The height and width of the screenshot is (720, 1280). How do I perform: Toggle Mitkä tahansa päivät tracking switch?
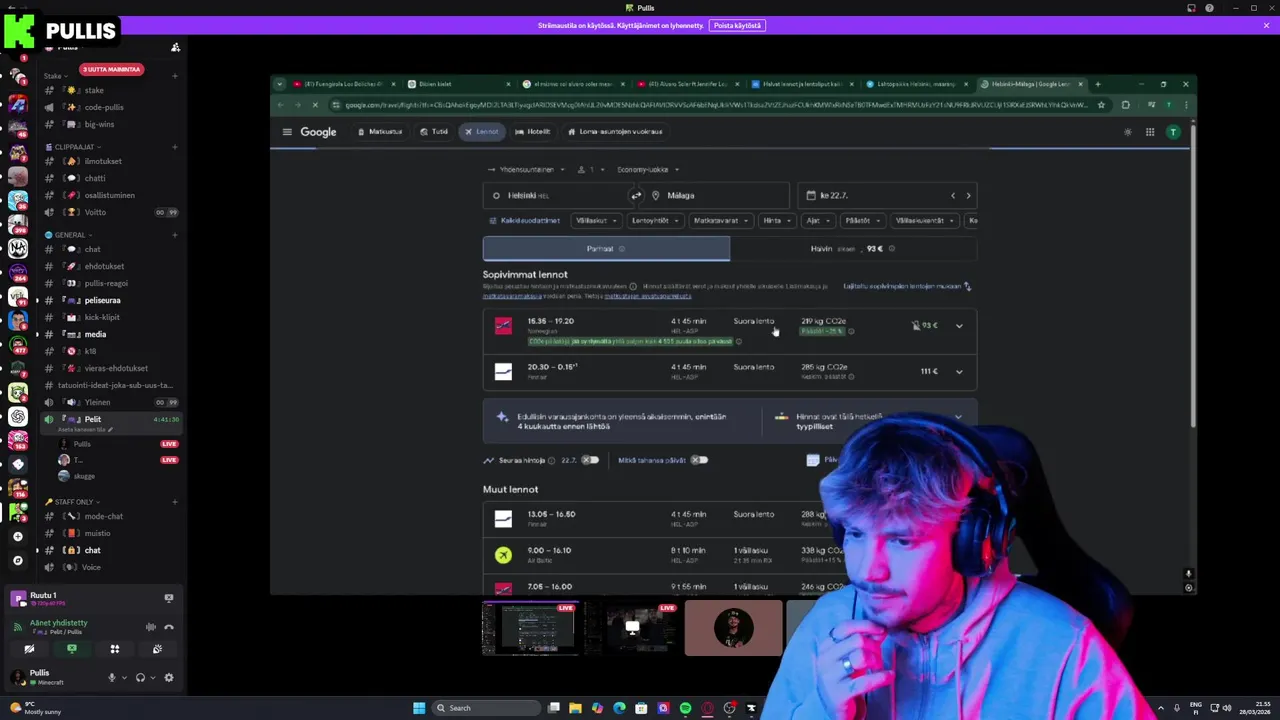[699, 460]
